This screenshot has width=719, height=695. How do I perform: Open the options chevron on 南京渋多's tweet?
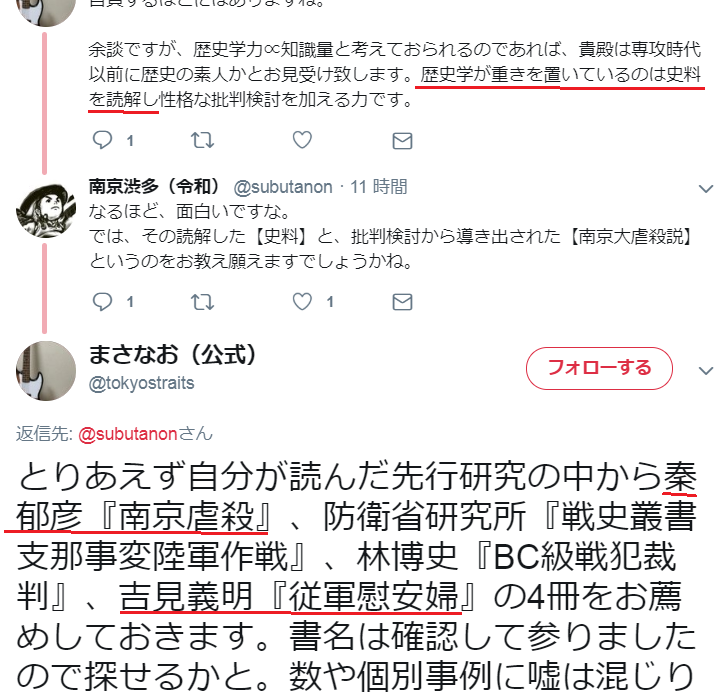pos(705,188)
